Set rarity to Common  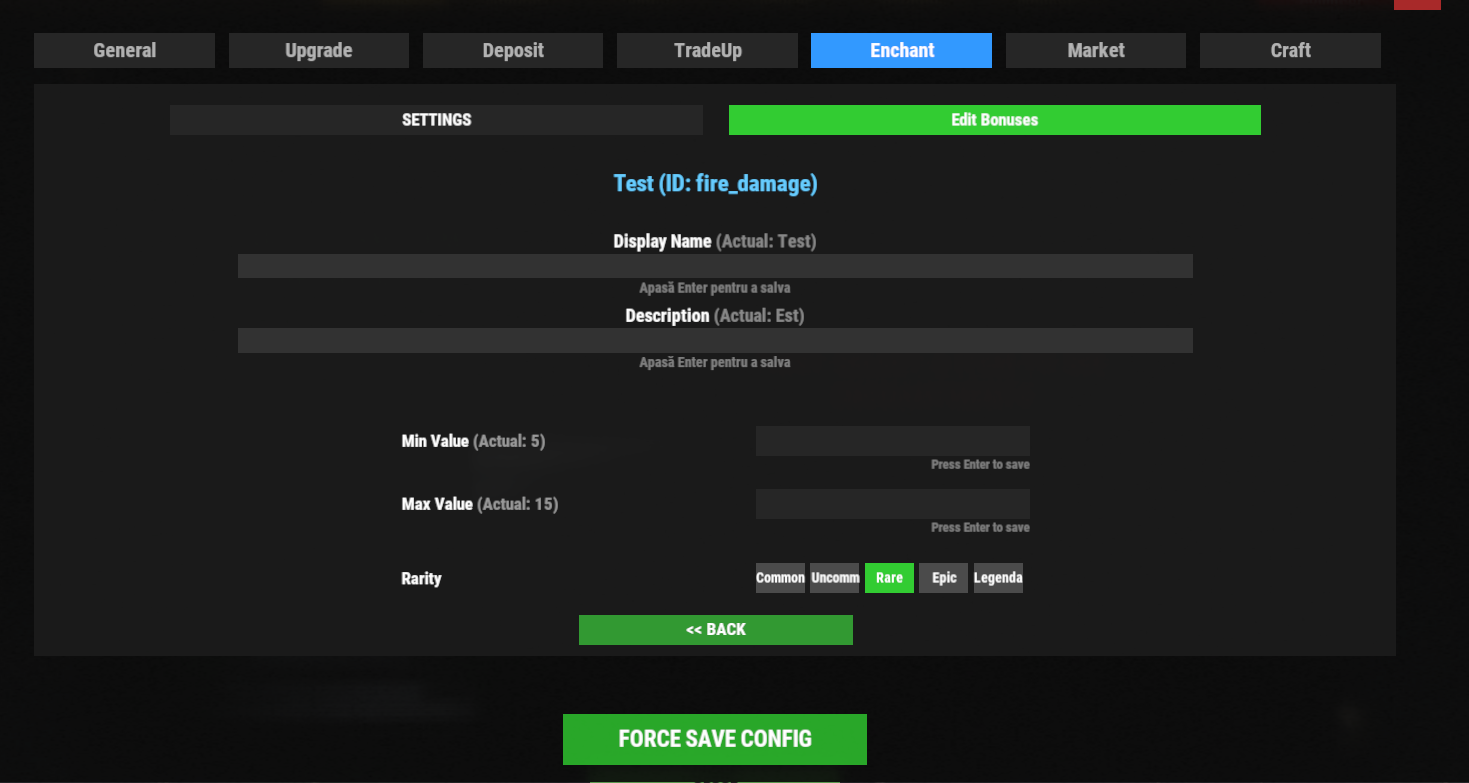point(780,578)
